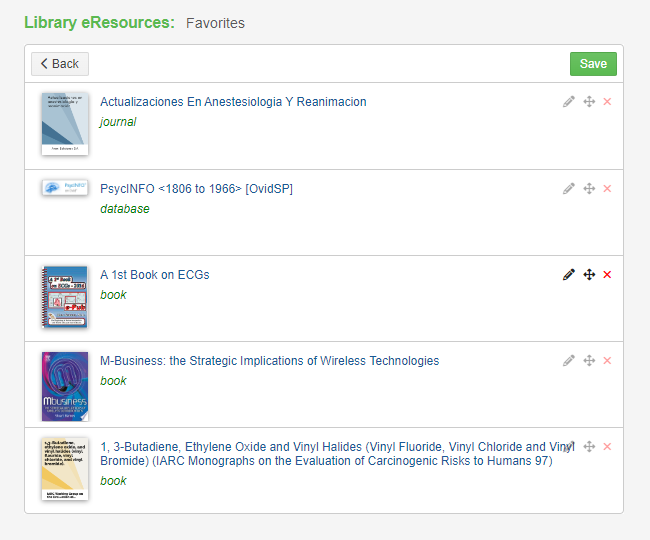
Task: Click move handle for 1, 3-Butadiene book
Action: [589, 446]
